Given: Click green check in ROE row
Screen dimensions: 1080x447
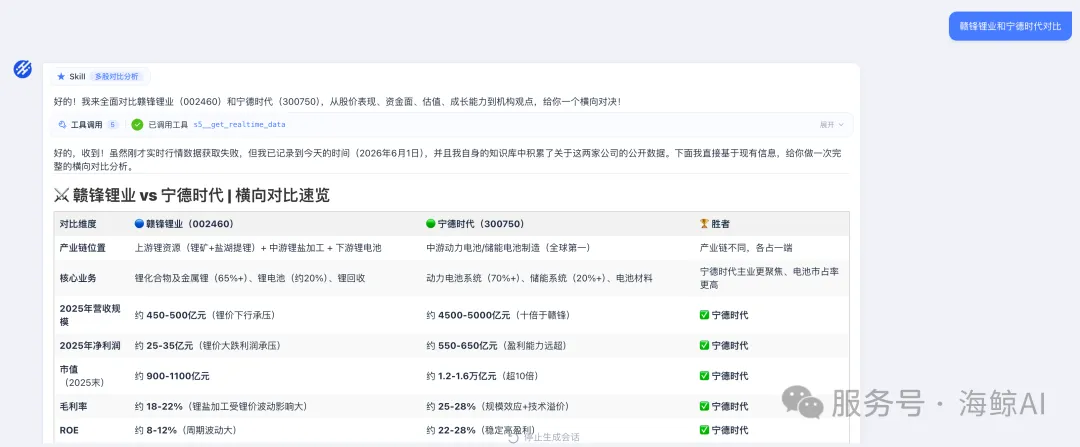Looking at the screenshot, I should [x=704, y=430].
